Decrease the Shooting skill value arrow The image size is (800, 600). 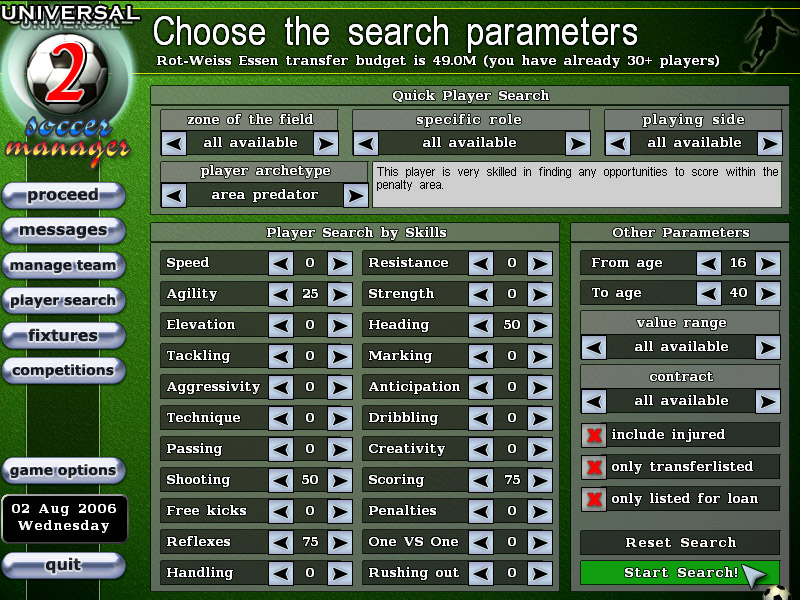pyautogui.click(x=281, y=480)
